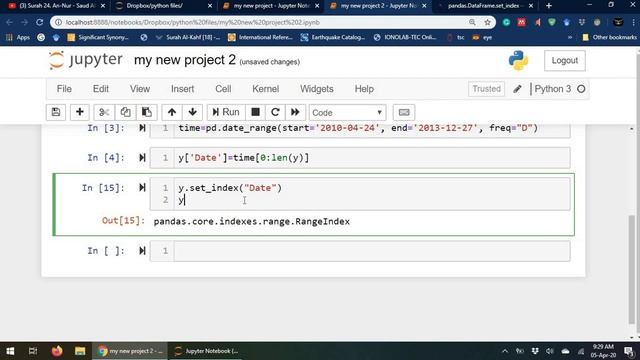Interrupt the kernel stop icon

click(x=256, y=112)
